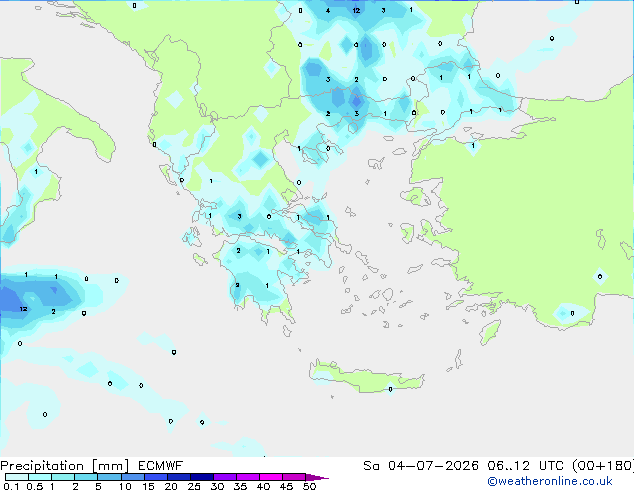Click the '0' value on Crete's south coast
This screenshot has height=490, width=634.
click(390, 389)
